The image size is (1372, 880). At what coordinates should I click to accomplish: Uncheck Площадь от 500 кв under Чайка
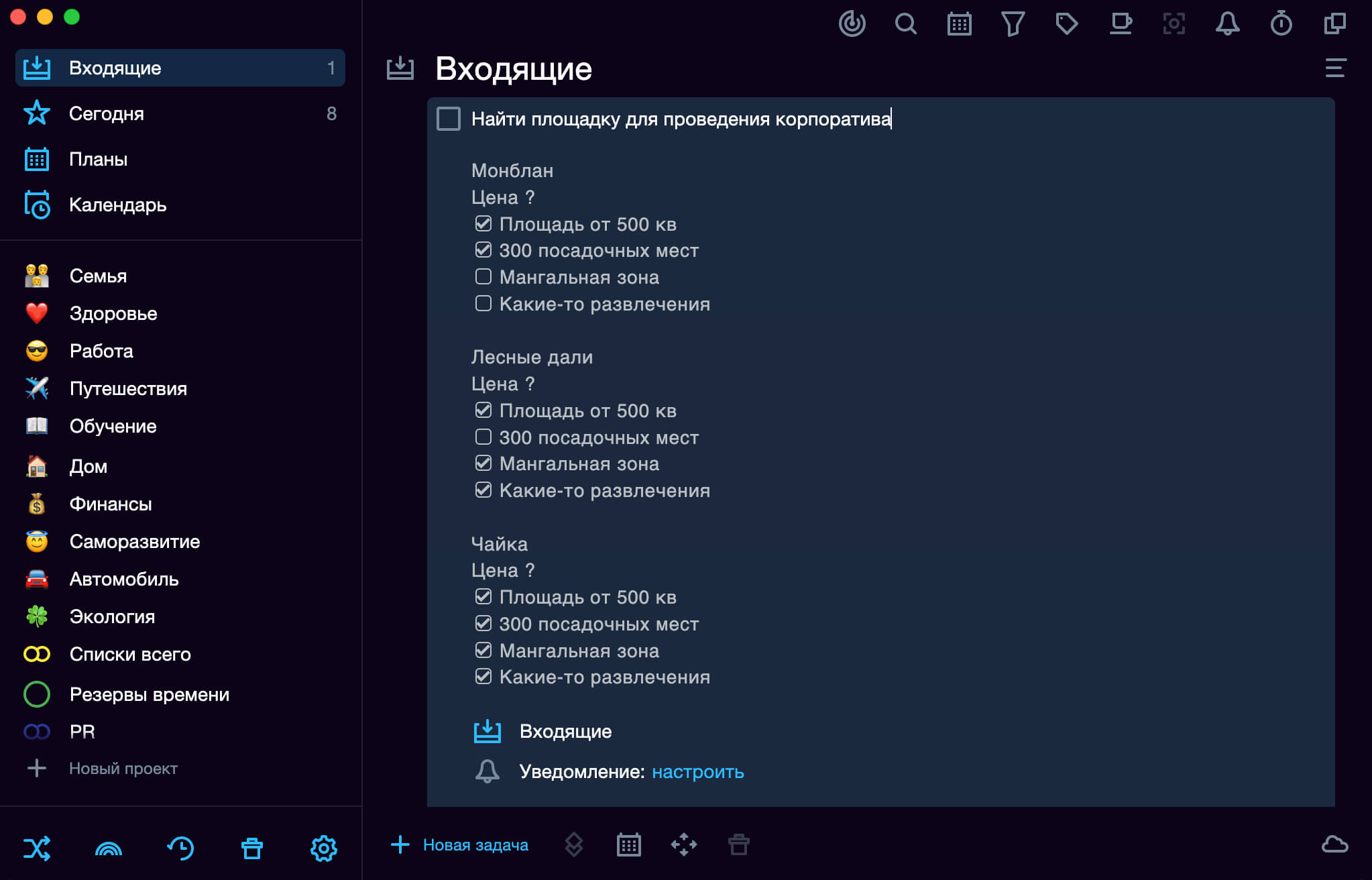click(x=483, y=596)
